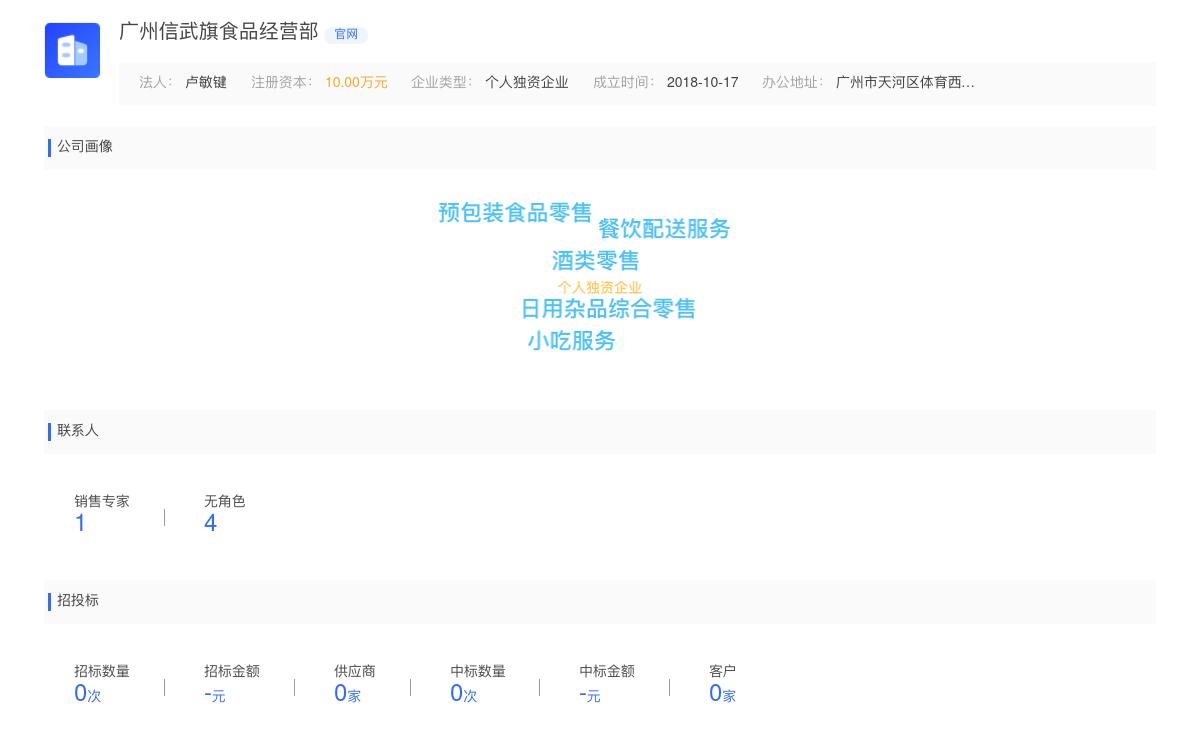Click the blue company logo icon
This screenshot has width=1200, height=752.
72,50
